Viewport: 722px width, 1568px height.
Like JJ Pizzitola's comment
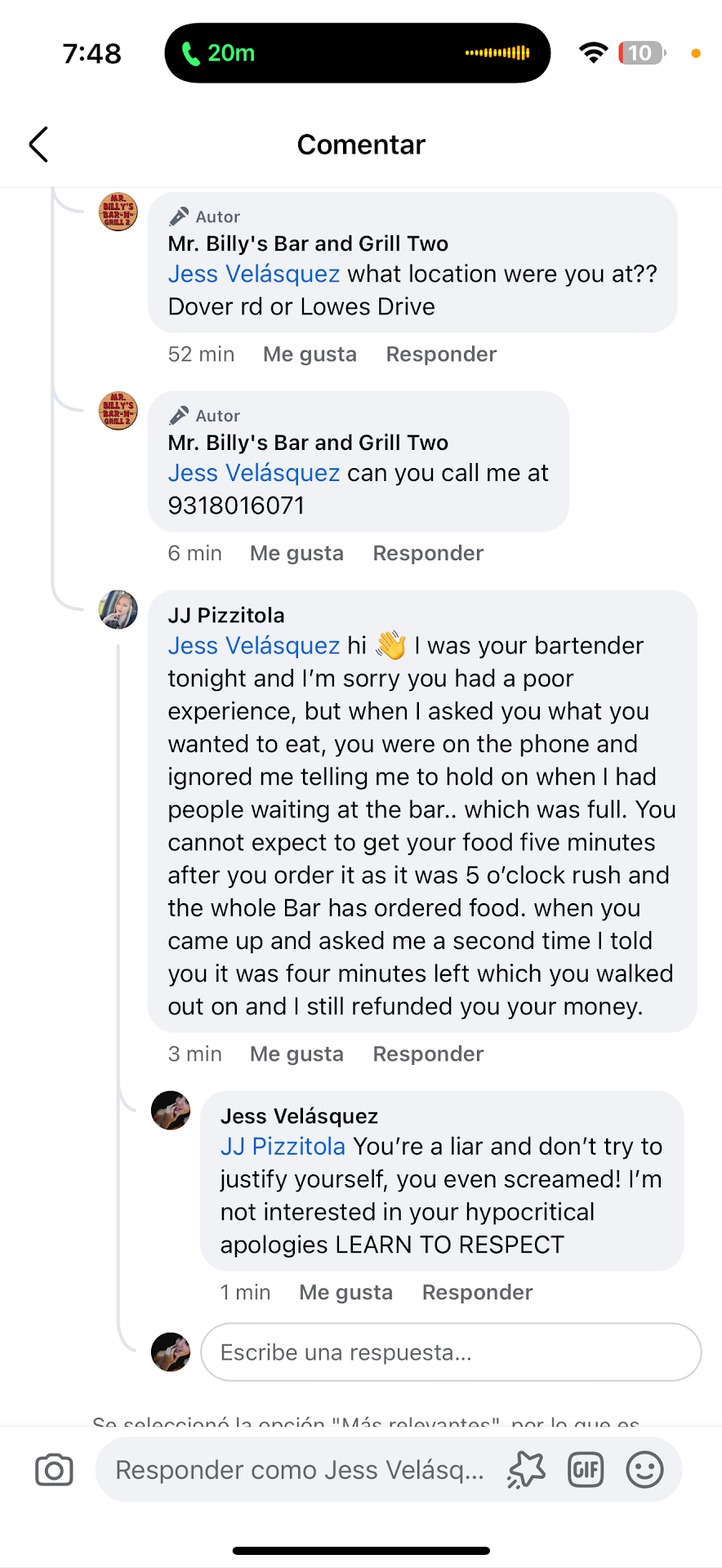coord(296,1054)
